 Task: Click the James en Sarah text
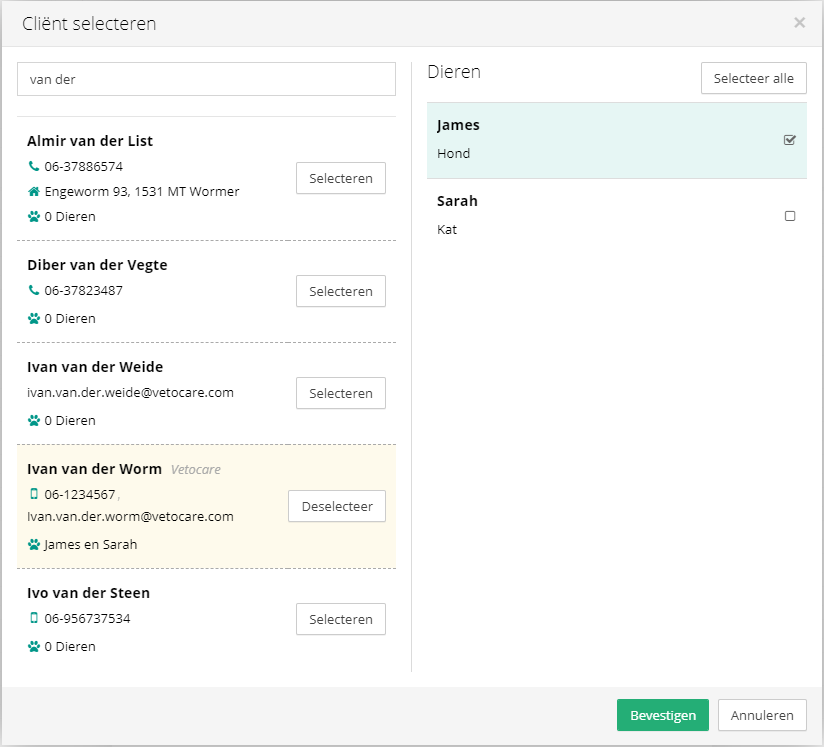(x=90, y=545)
